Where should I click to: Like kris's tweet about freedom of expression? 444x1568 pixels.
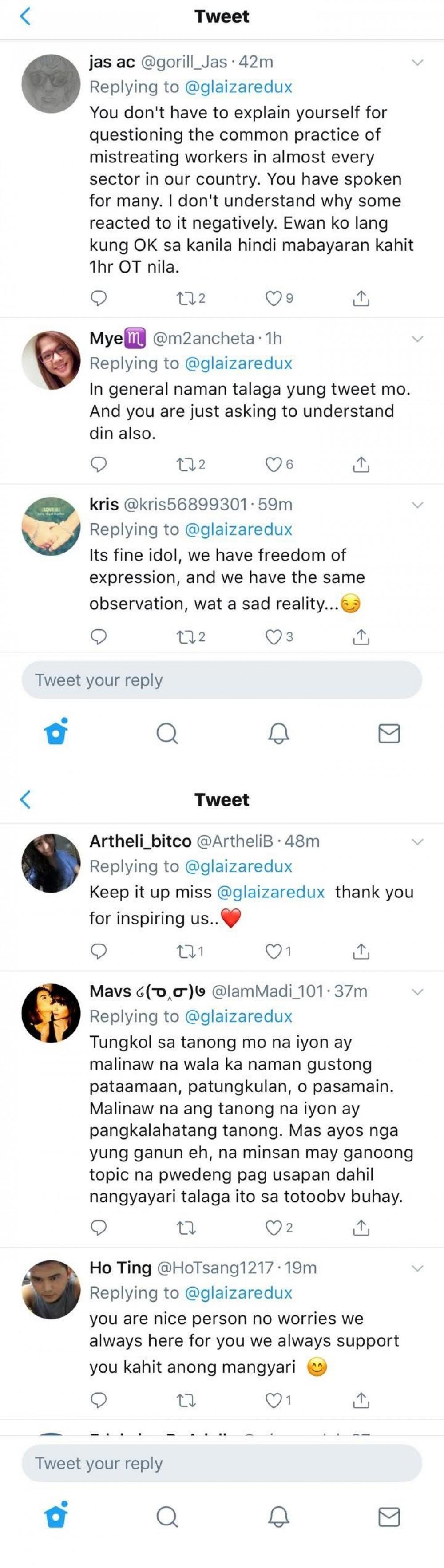[274, 637]
